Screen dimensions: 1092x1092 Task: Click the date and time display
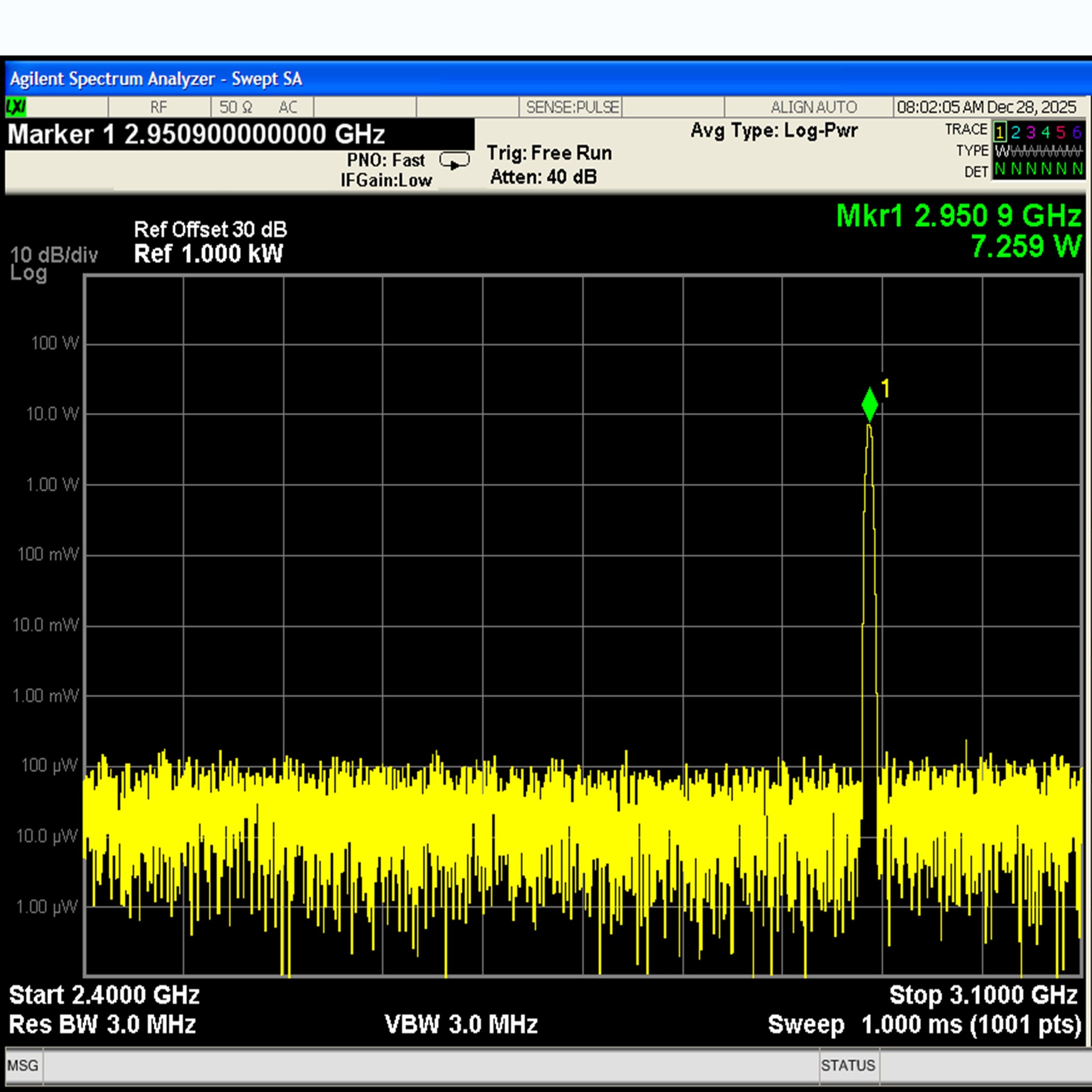[986, 107]
